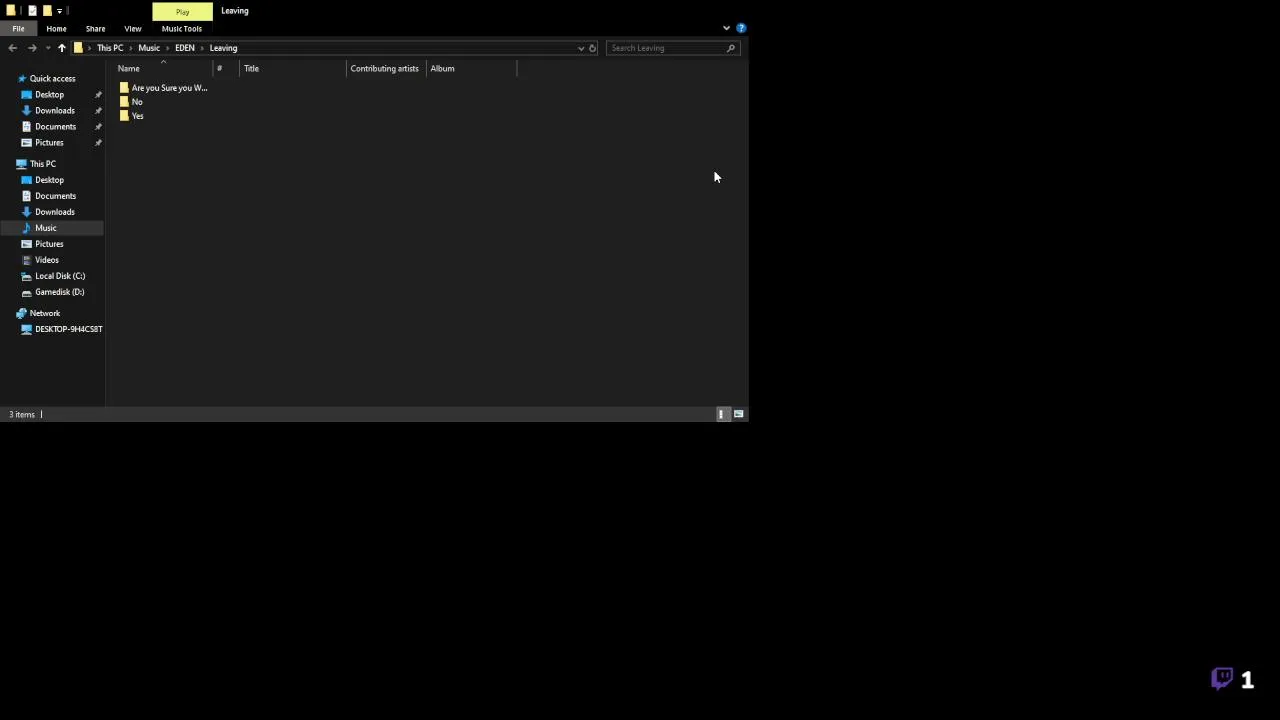The width and height of the screenshot is (1280, 720).
Task: Select the 'Yes' folder
Action: click(131, 116)
